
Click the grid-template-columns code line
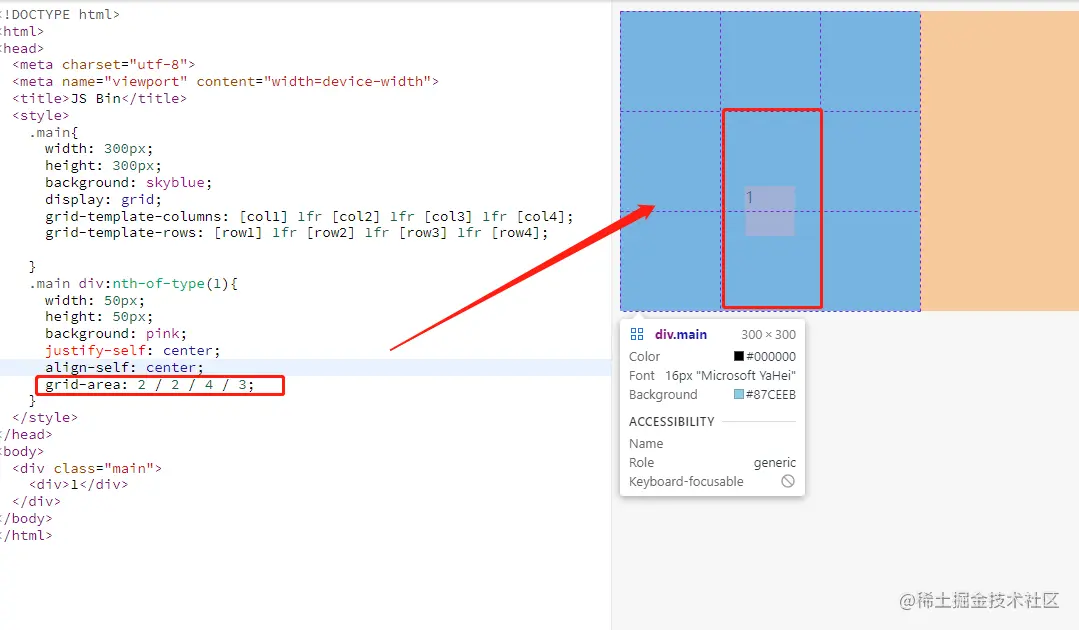tap(309, 217)
